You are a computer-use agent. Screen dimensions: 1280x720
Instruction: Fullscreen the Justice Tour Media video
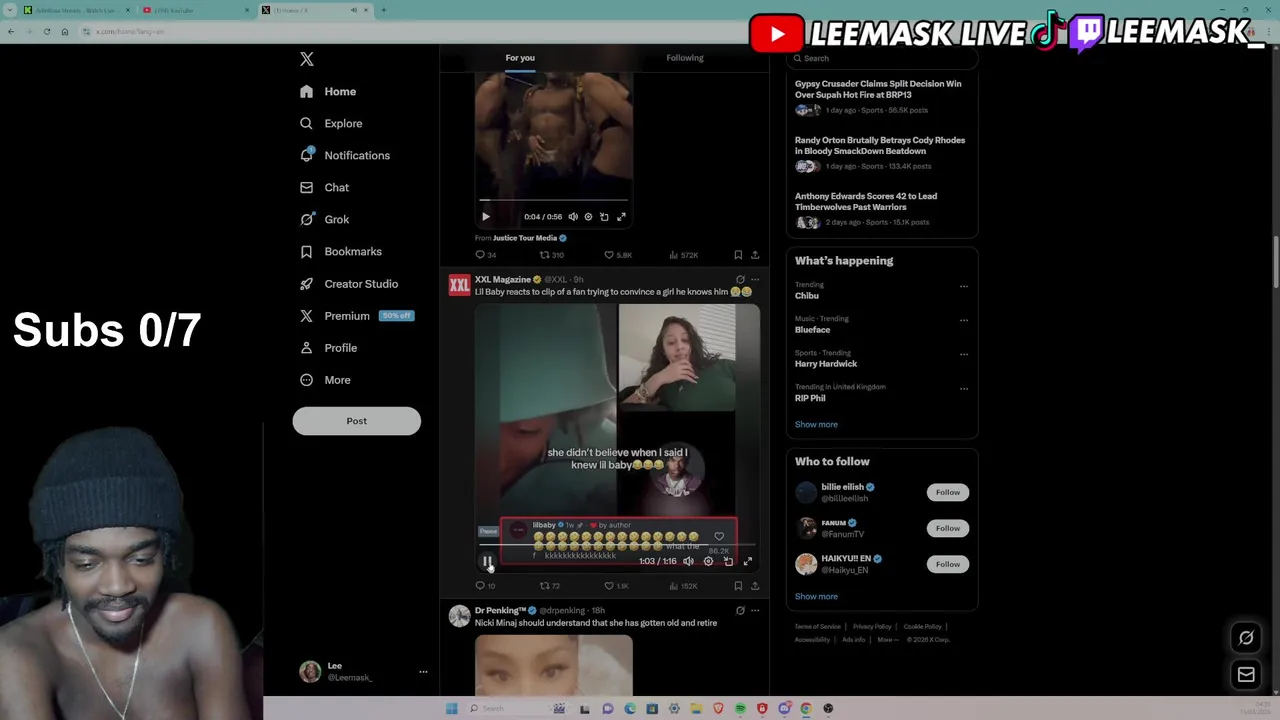pyautogui.click(x=621, y=216)
